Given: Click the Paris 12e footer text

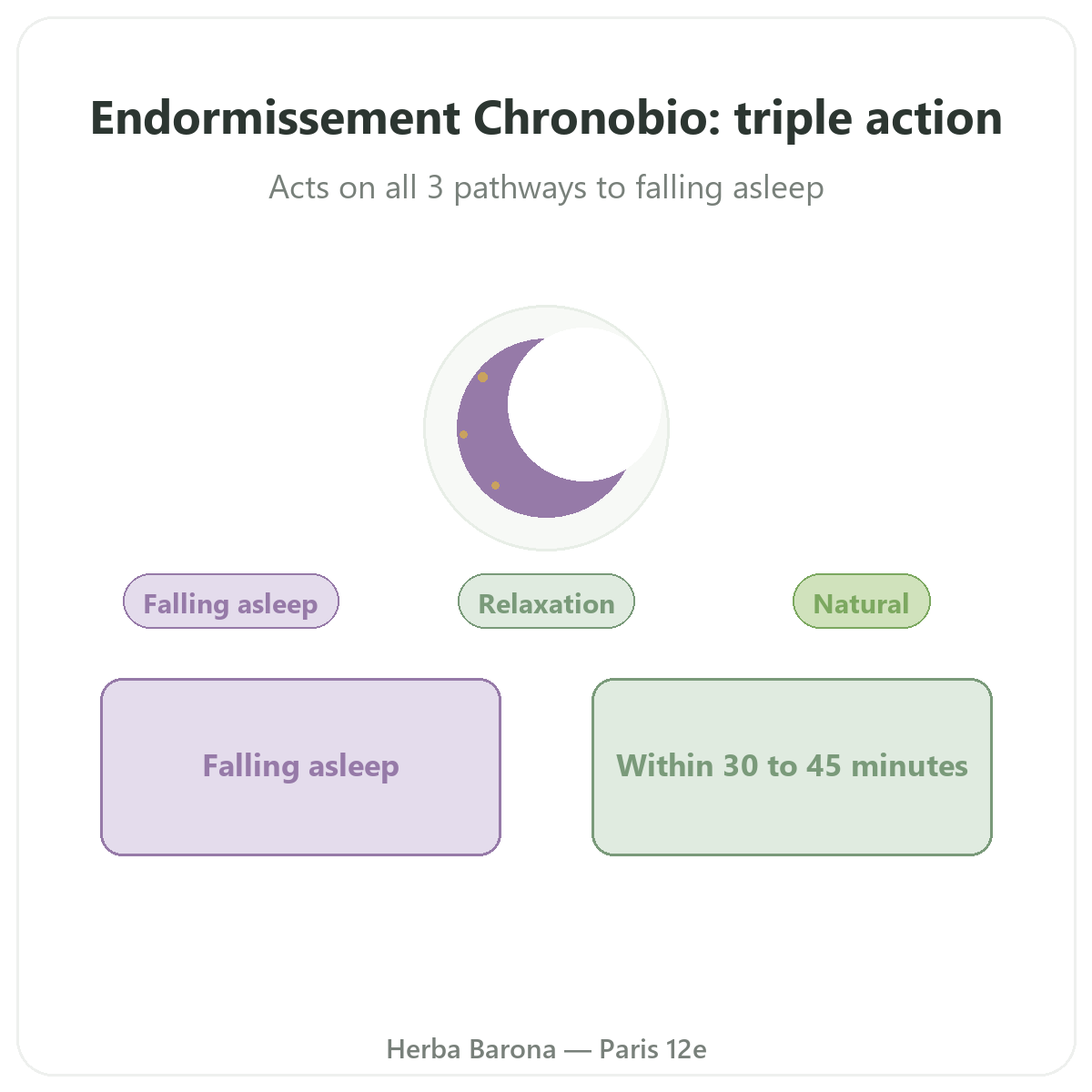Looking at the screenshot, I should click(652, 1049).
